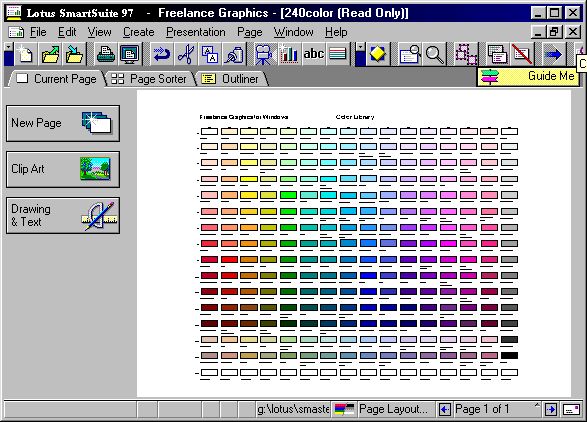
Task: Click the mail envelope icon in status bar
Action: [x=572, y=409]
